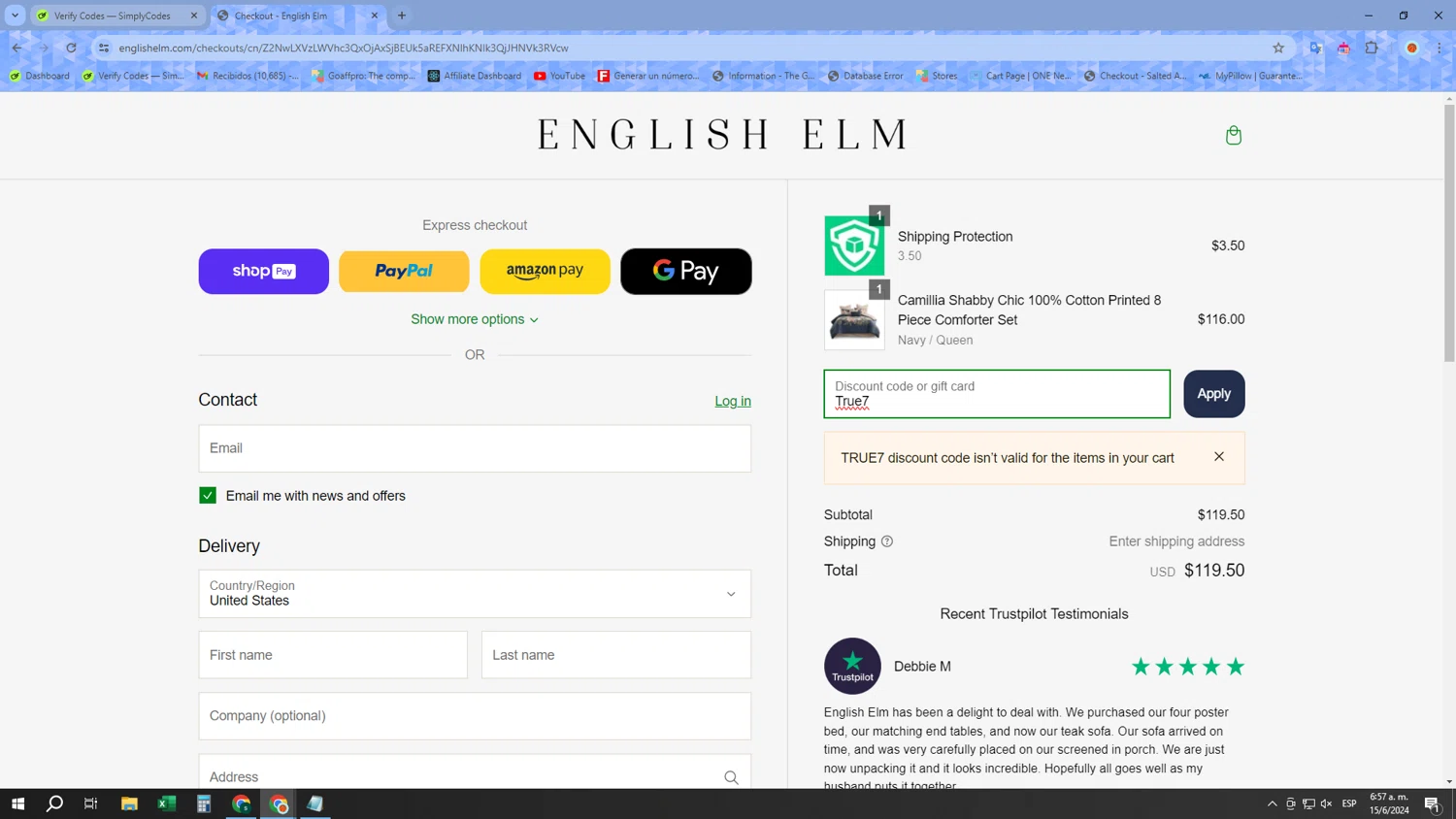Expand Show more options for express checkout
The height and width of the screenshot is (819, 1456).
tap(475, 319)
